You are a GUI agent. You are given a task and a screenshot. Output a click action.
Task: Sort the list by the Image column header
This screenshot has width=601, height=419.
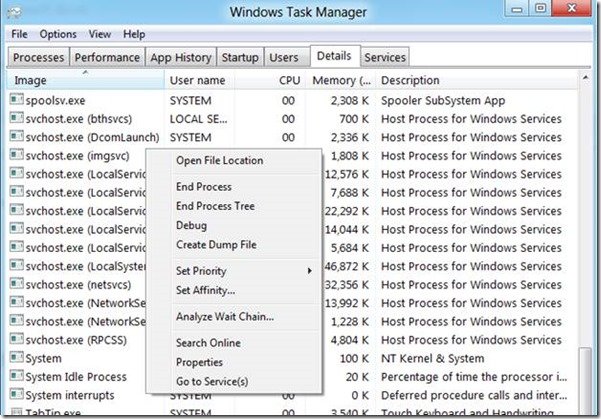pos(85,80)
